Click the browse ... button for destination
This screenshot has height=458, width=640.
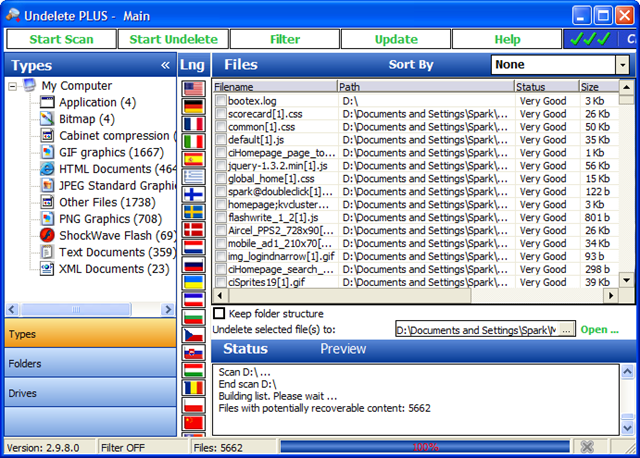pyautogui.click(x=567, y=330)
